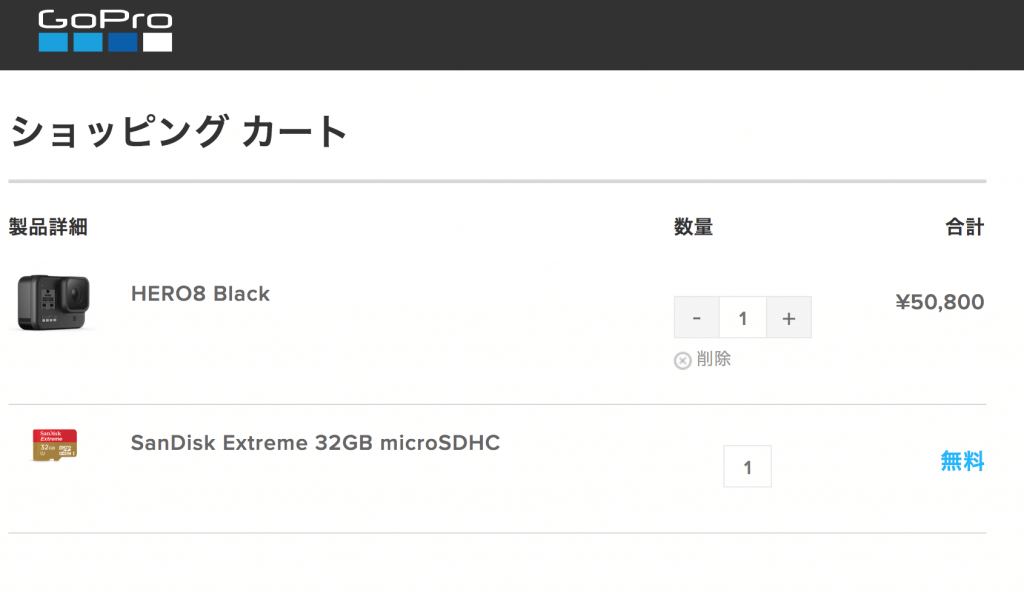The width and height of the screenshot is (1024, 593).
Task: Click the 製品詳細 column header
Action: click(48, 227)
